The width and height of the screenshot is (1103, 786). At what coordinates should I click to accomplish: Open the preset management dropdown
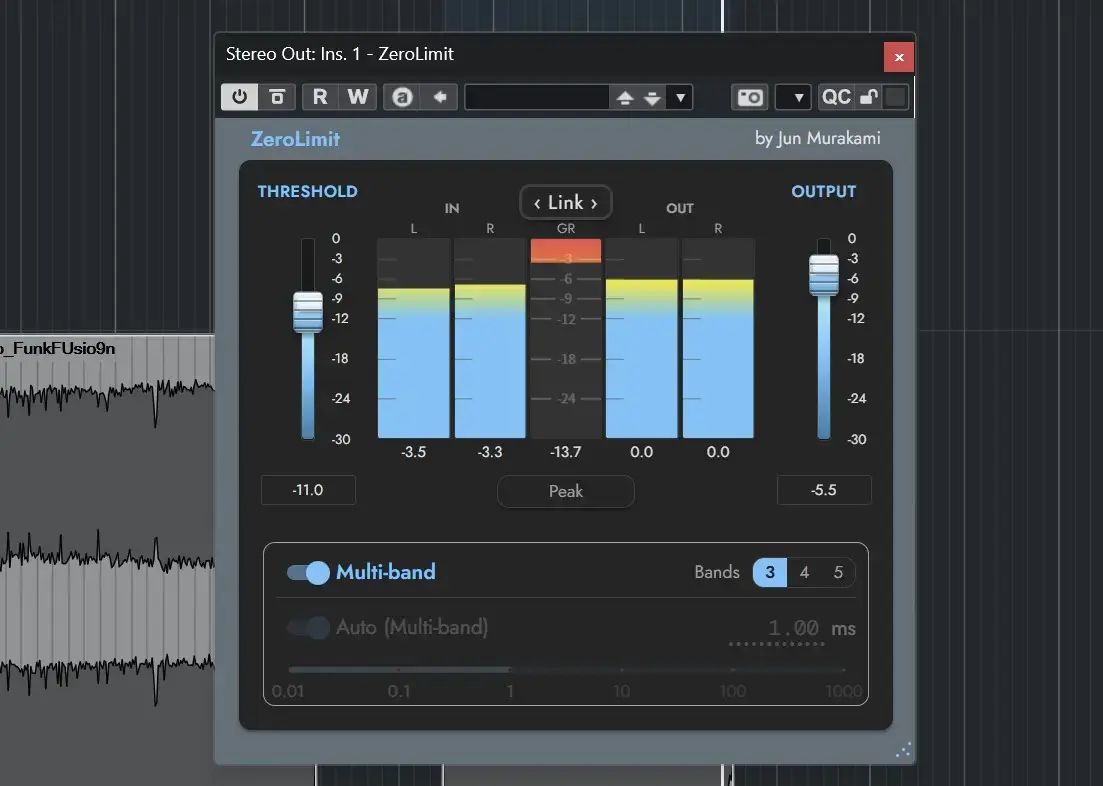(680, 96)
